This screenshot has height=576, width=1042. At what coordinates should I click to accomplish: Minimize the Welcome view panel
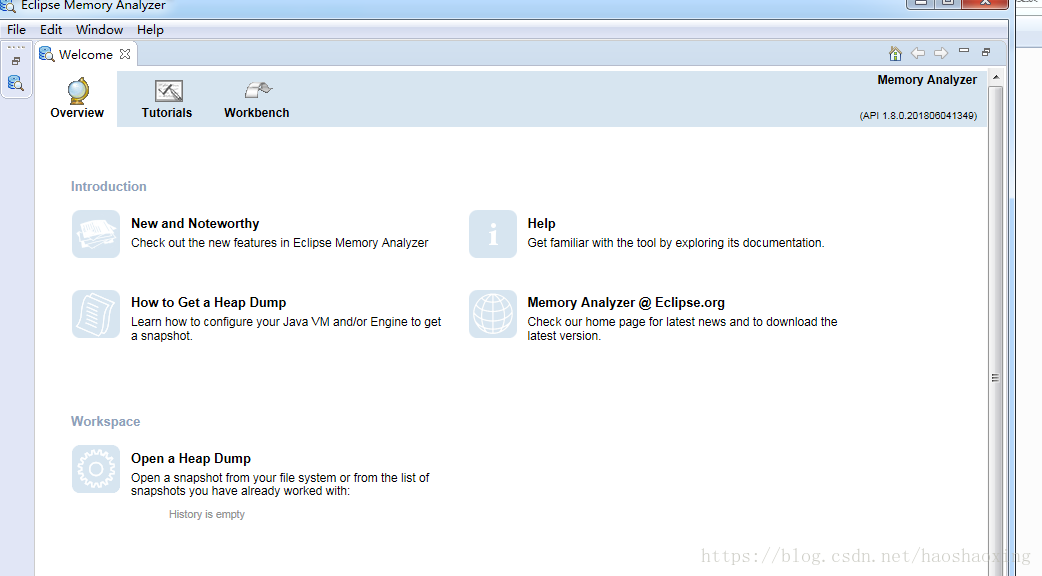964,51
